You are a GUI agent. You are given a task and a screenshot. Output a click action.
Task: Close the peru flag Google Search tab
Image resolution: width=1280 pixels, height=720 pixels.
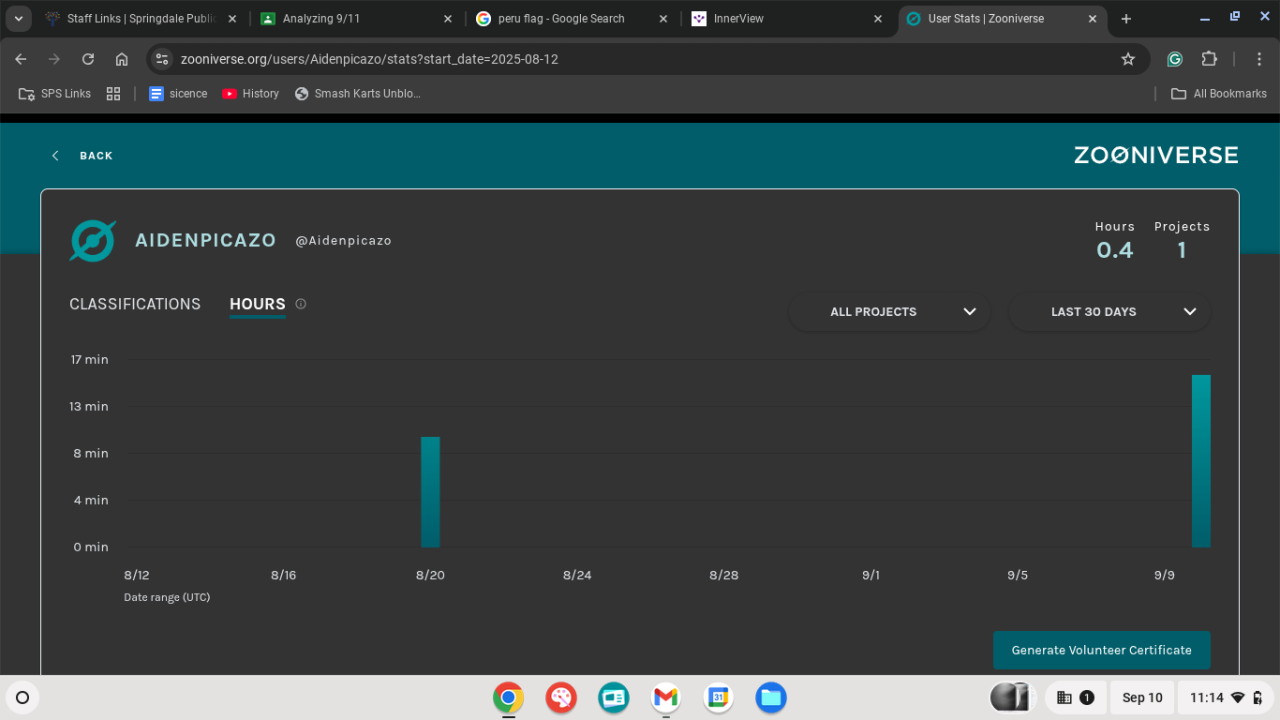pyautogui.click(x=663, y=19)
